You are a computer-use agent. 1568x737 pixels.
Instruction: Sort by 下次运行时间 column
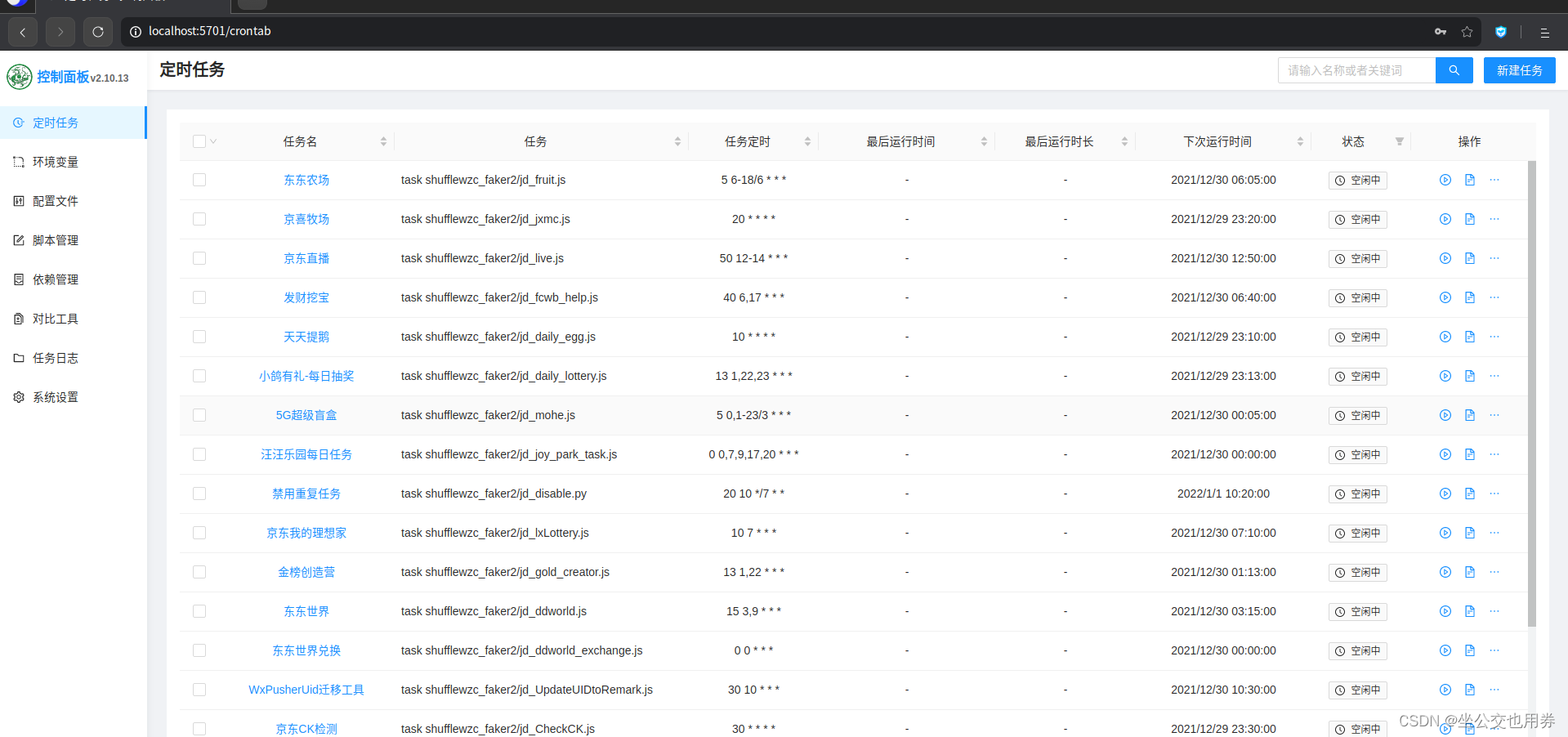tap(1300, 141)
